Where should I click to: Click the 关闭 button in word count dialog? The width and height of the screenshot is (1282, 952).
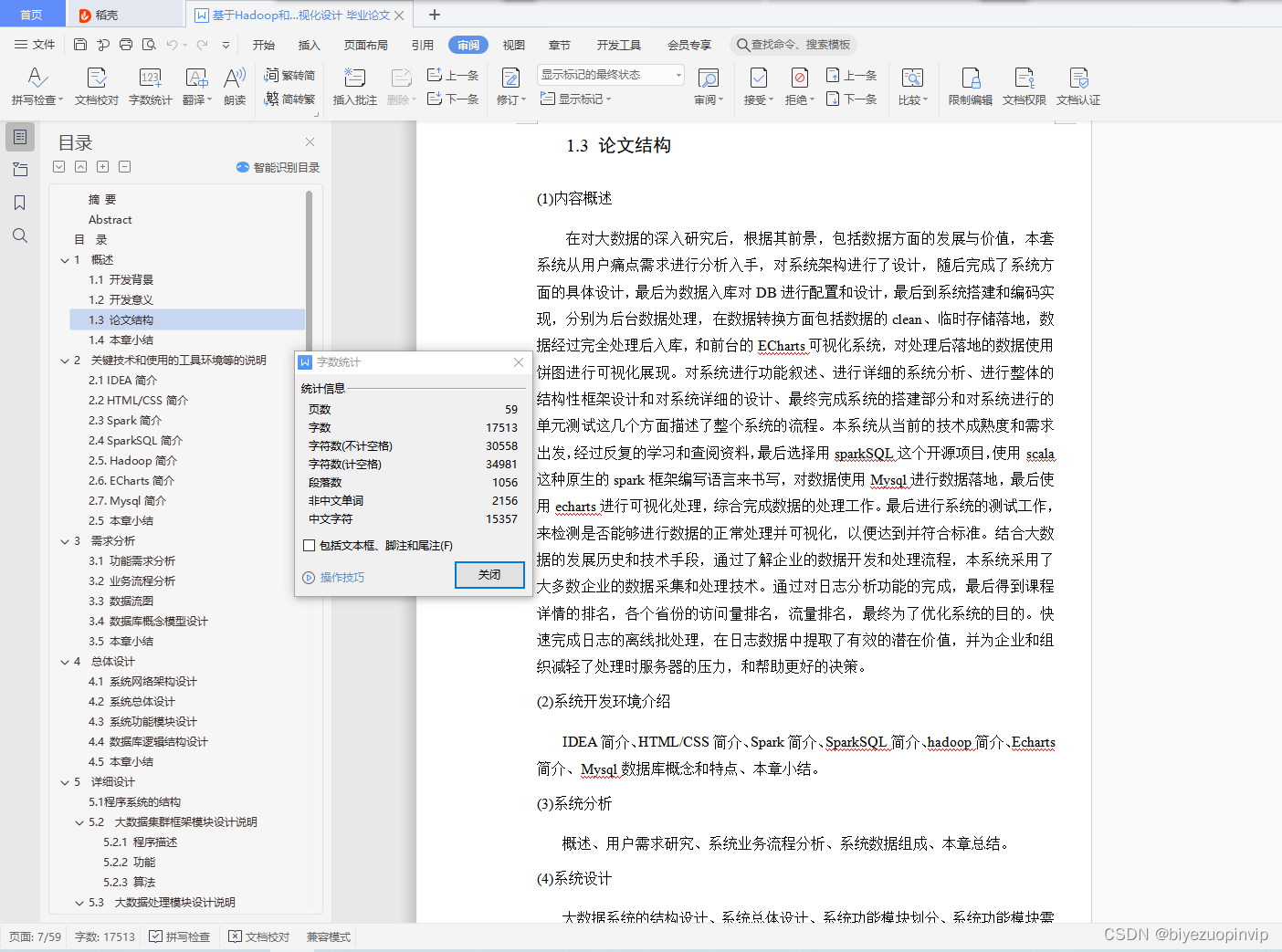pyautogui.click(x=489, y=575)
